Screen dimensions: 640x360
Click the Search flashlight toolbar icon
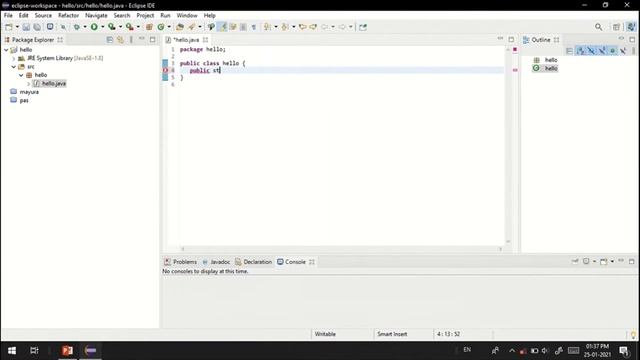(211, 27)
